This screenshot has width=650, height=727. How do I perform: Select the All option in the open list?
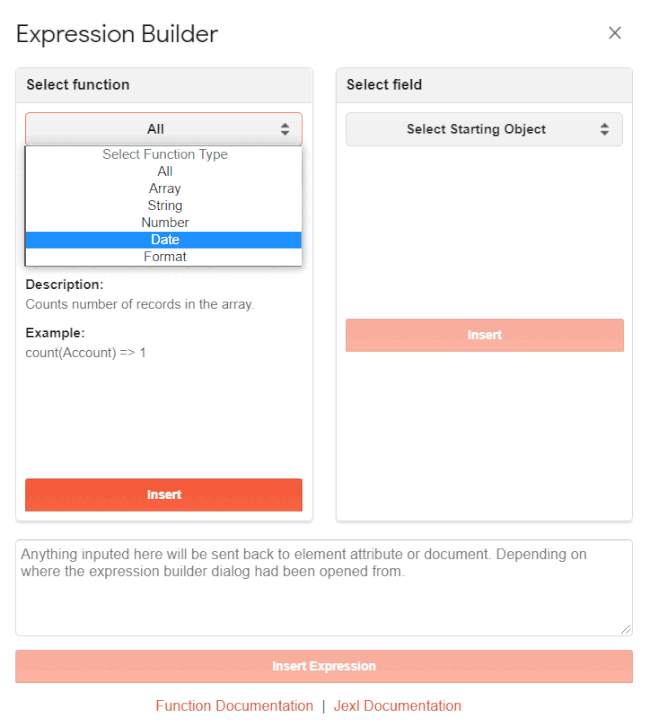click(164, 171)
